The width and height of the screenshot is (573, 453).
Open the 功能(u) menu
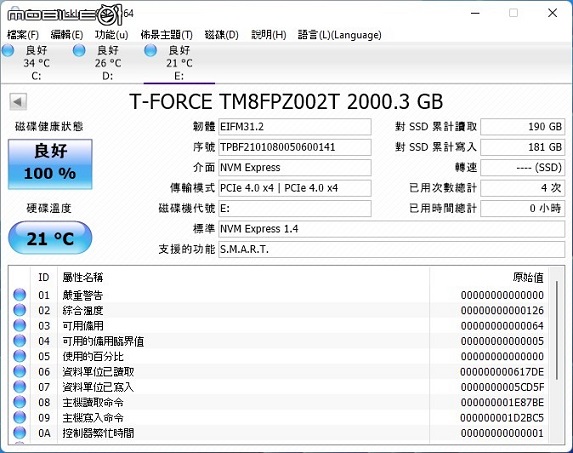(x=111, y=35)
